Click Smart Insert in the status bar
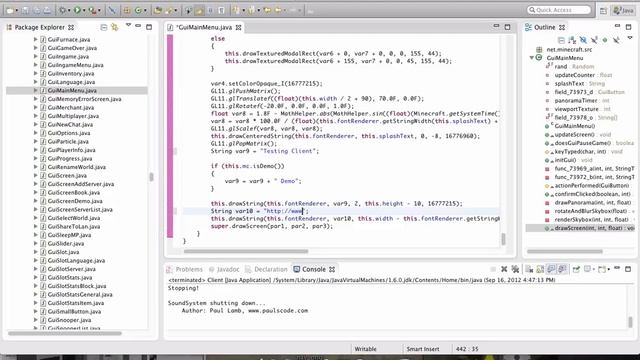Viewport: 640px width, 360px height. pyautogui.click(x=423, y=349)
